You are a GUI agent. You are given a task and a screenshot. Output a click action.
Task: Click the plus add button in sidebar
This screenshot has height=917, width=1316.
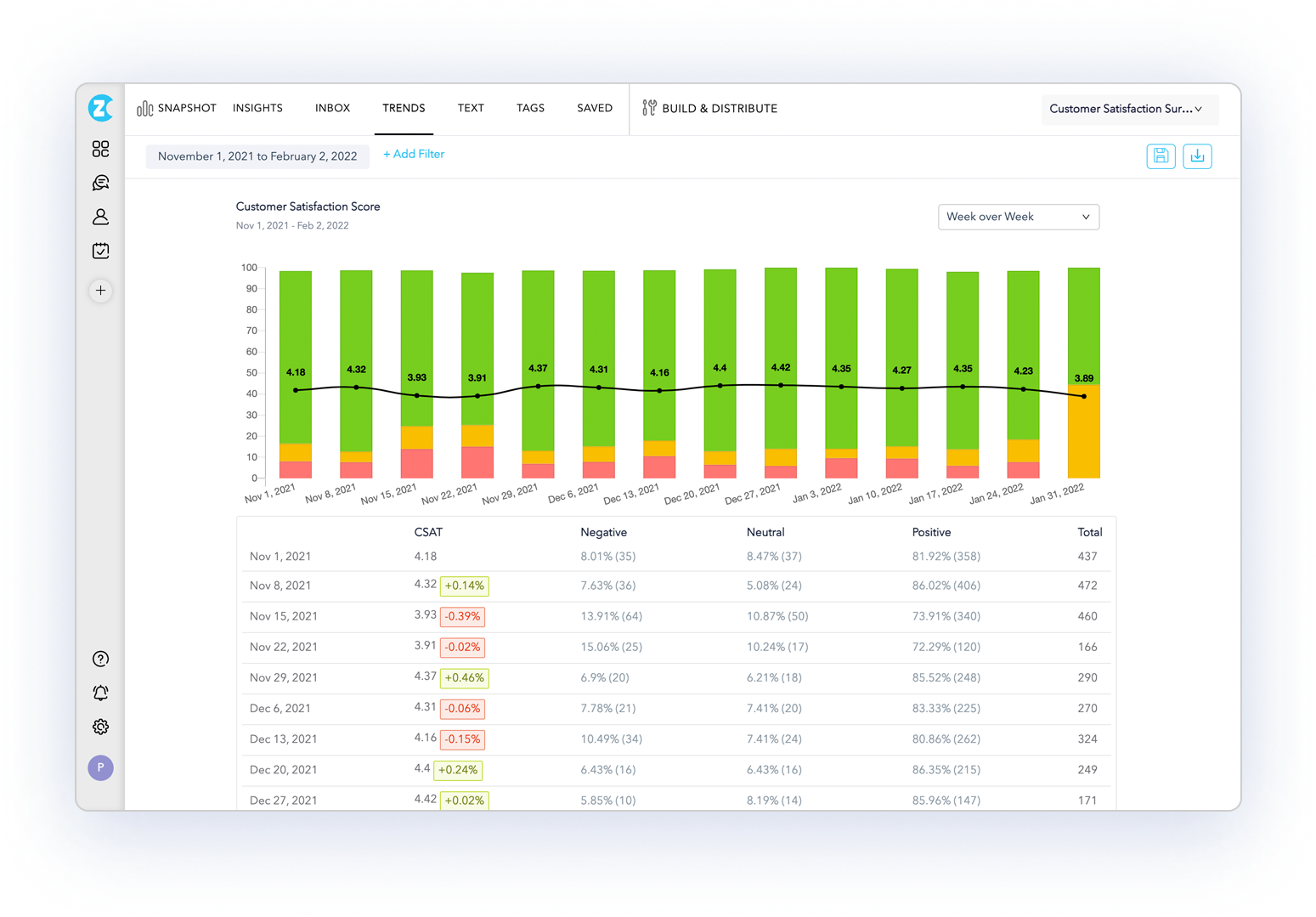(100, 291)
